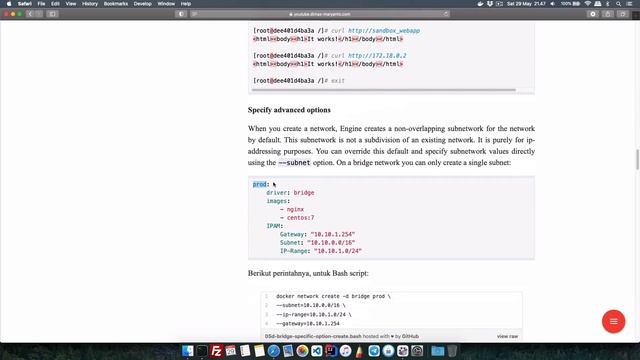Click the IP-Range value "10.10.1.0/24"
The height and width of the screenshot is (360, 640).
click(338, 251)
